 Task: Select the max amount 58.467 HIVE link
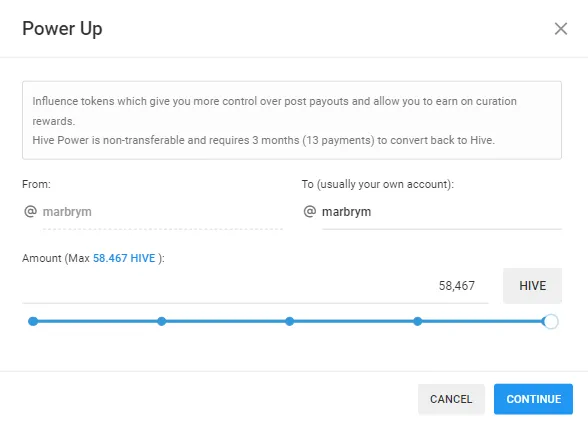coord(124,258)
